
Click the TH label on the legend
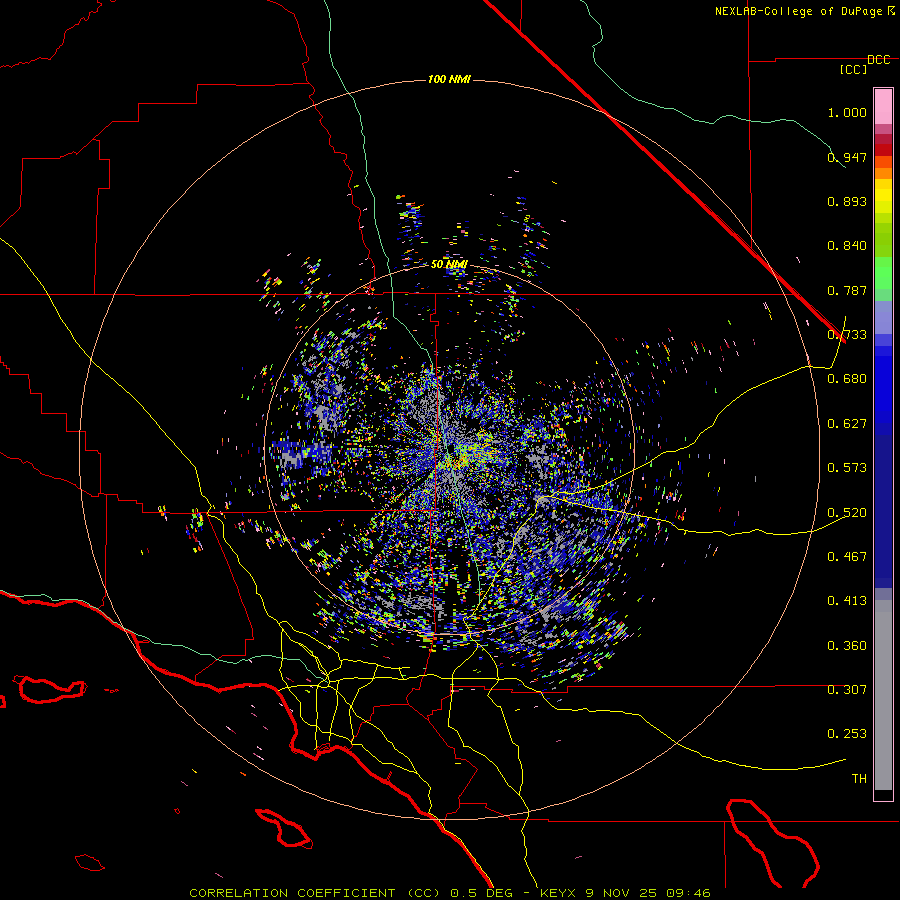tap(859, 779)
